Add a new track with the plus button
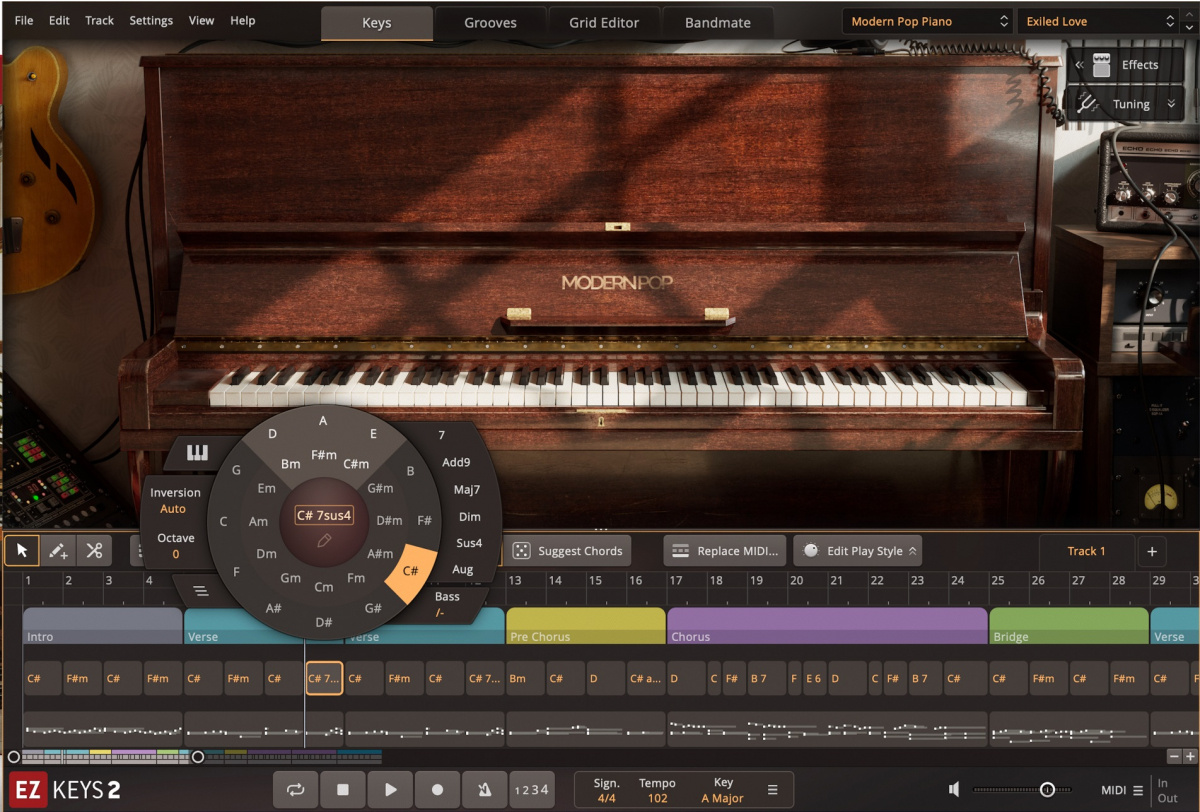 pos(1152,551)
